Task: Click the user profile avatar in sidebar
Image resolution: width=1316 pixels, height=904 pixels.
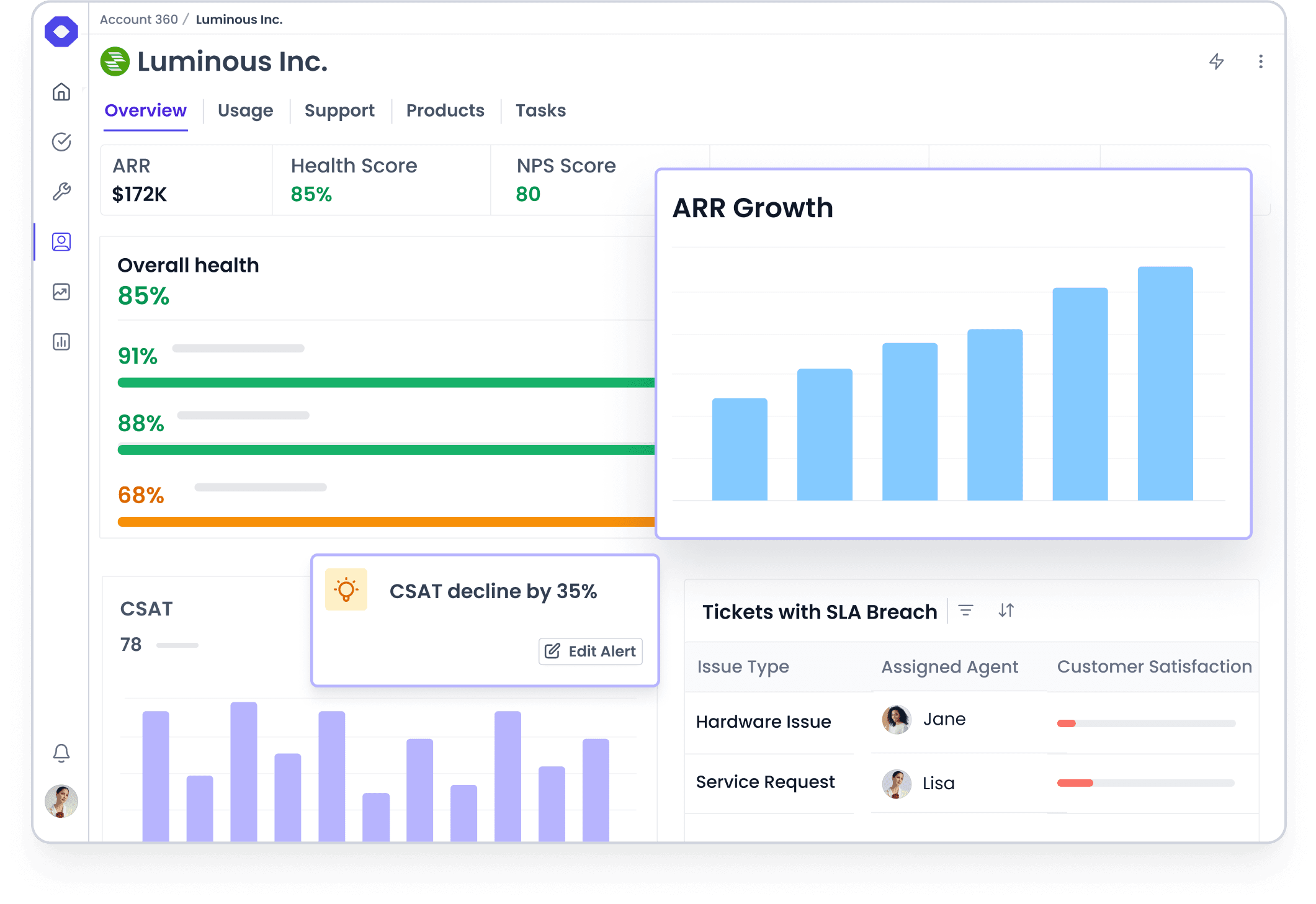Action: point(61,801)
